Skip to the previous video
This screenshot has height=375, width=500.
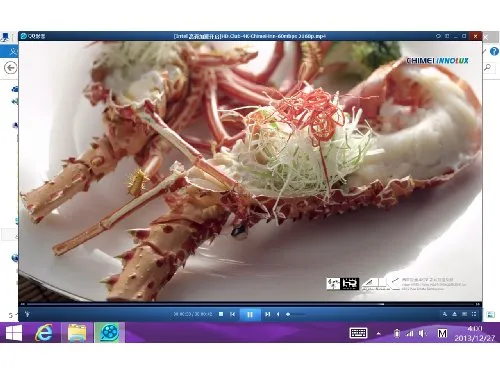(x=233, y=314)
